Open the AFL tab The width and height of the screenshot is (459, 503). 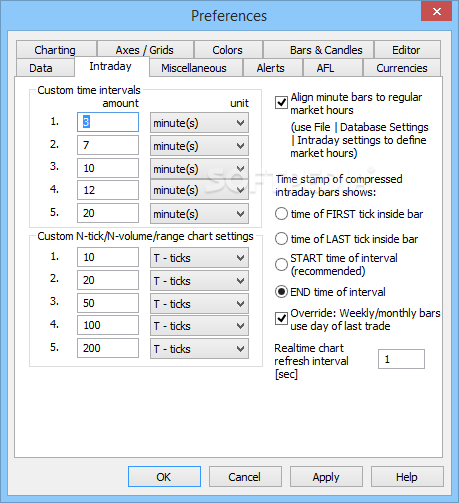[332, 68]
